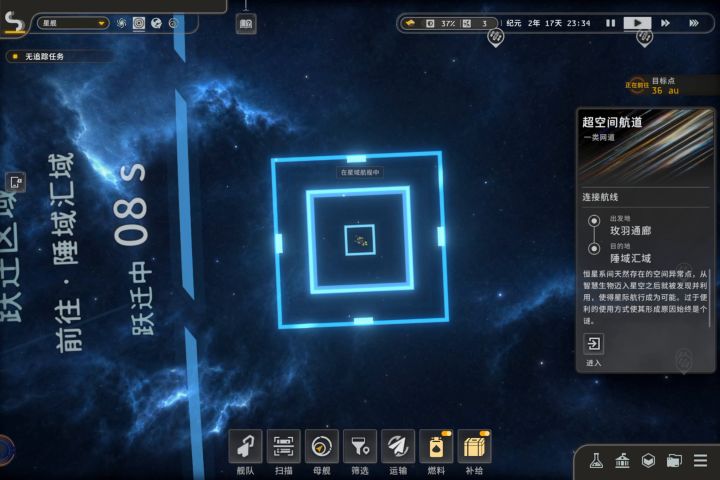Click the 进入 enter hyperspace lane button

(x=593, y=344)
